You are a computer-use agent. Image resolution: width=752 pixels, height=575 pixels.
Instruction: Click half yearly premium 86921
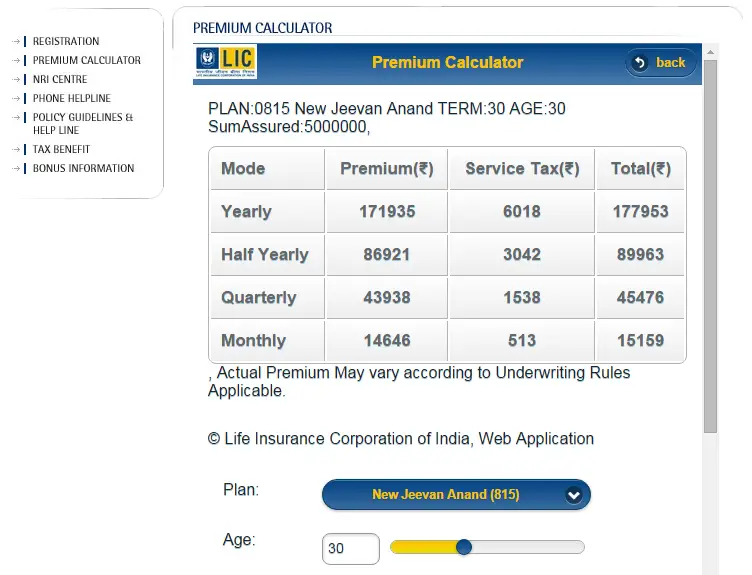click(x=387, y=255)
